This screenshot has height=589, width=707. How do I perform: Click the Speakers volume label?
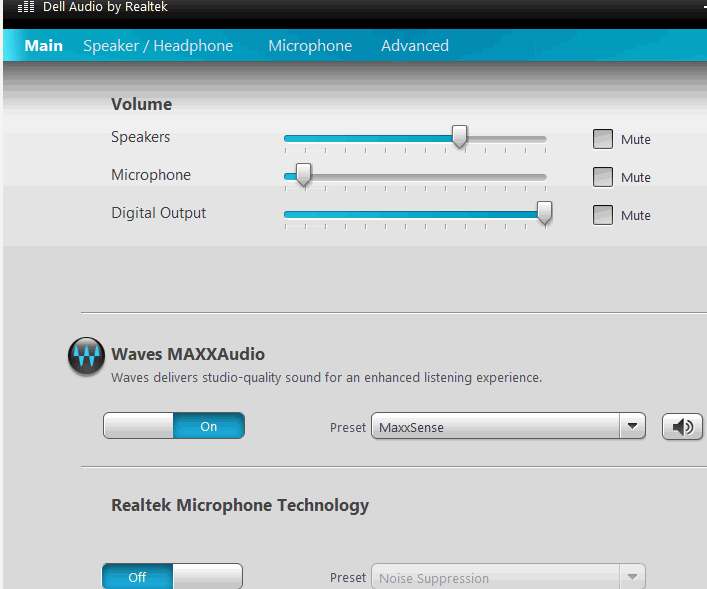(141, 137)
